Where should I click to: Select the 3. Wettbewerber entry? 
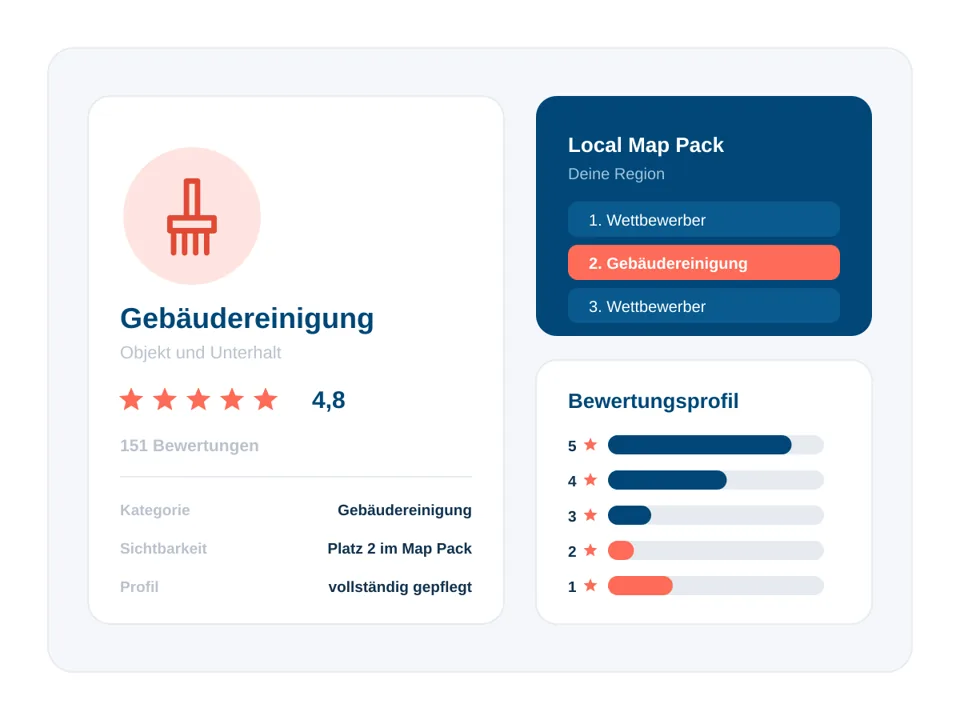pyautogui.click(x=703, y=306)
